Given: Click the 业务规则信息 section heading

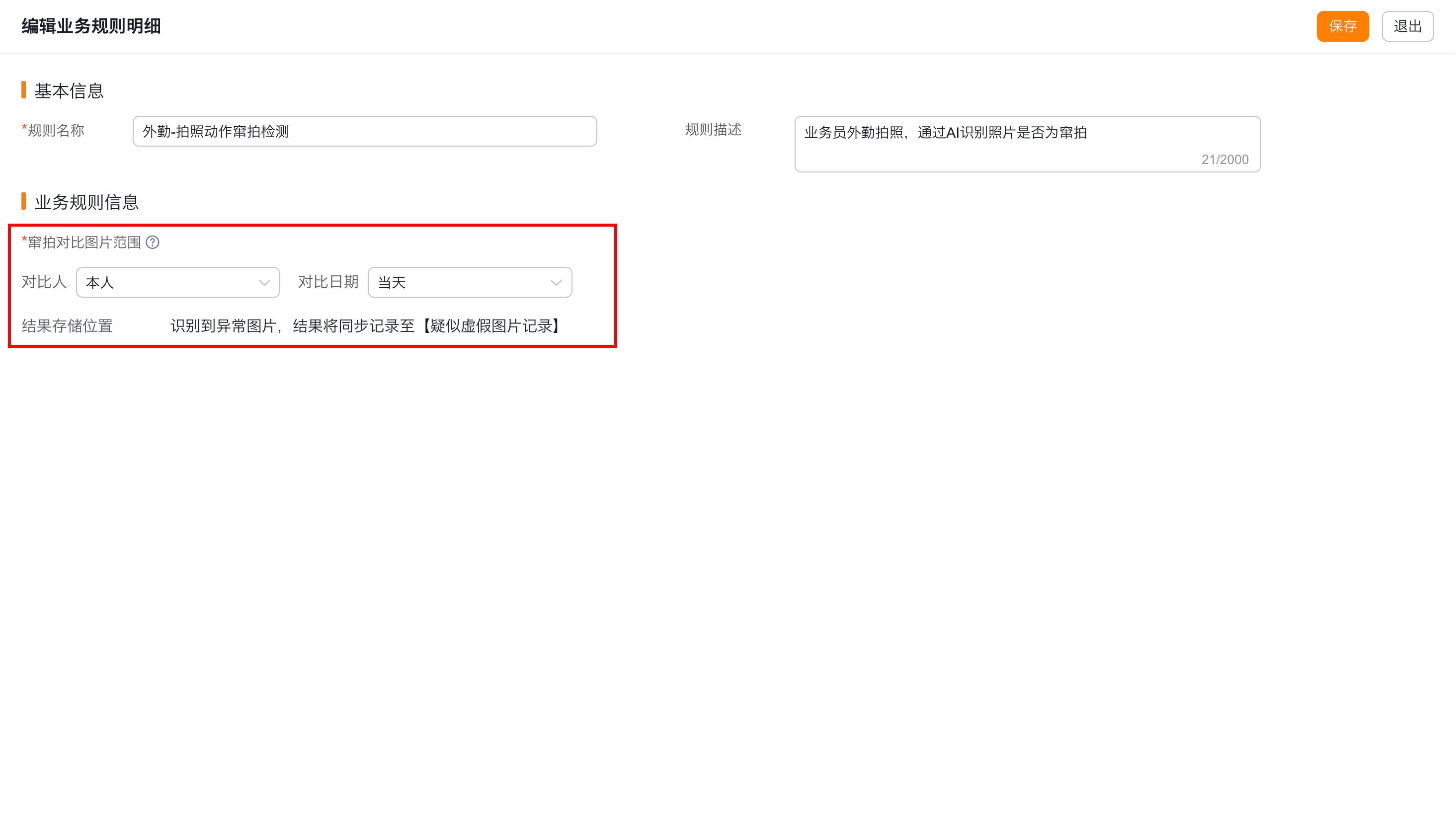Looking at the screenshot, I should 86,202.
